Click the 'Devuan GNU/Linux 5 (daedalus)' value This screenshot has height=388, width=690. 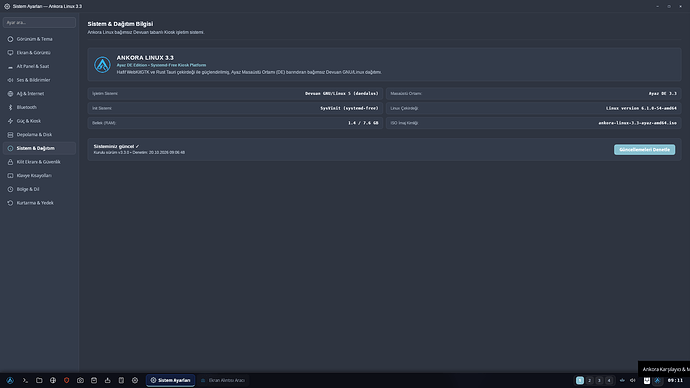341,94
